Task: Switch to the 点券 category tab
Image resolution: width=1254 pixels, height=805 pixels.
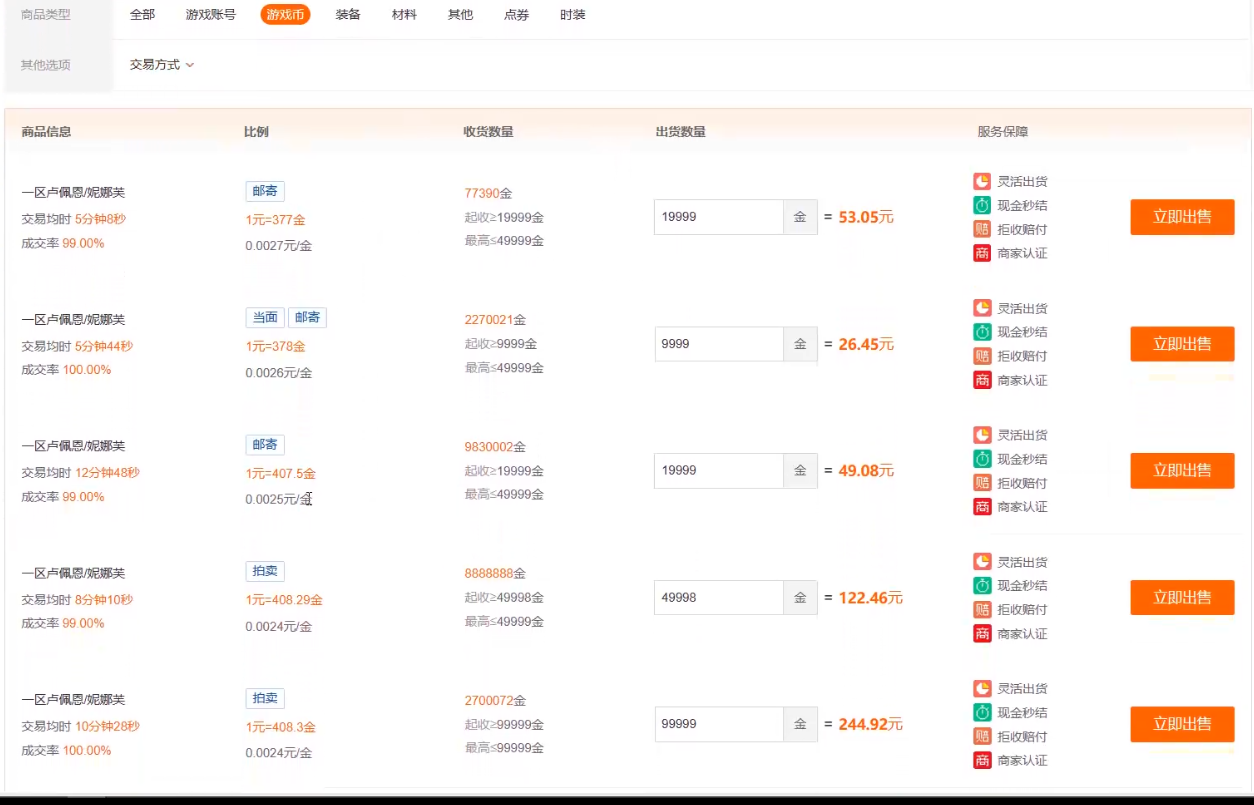Action: tap(516, 14)
